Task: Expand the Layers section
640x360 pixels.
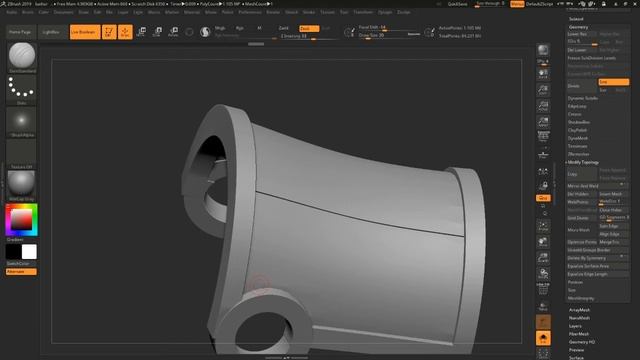Action: (575, 326)
